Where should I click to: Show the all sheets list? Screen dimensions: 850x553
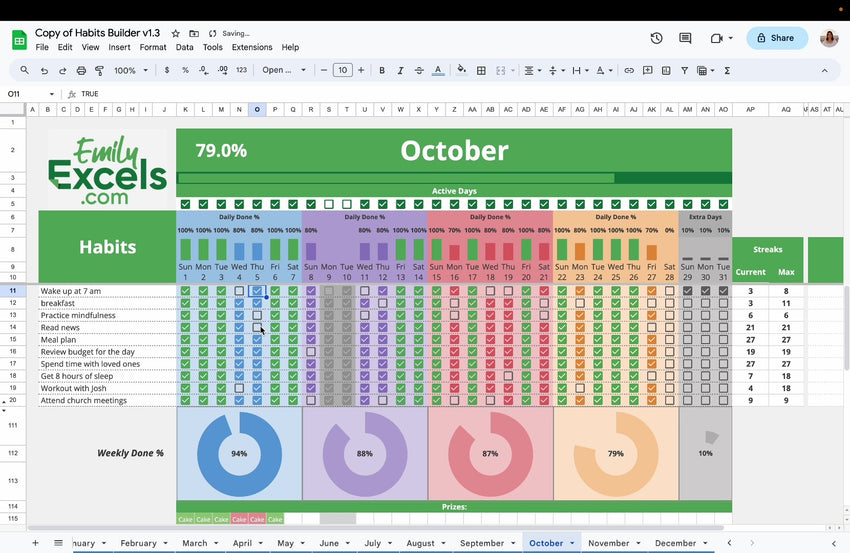(x=58, y=543)
